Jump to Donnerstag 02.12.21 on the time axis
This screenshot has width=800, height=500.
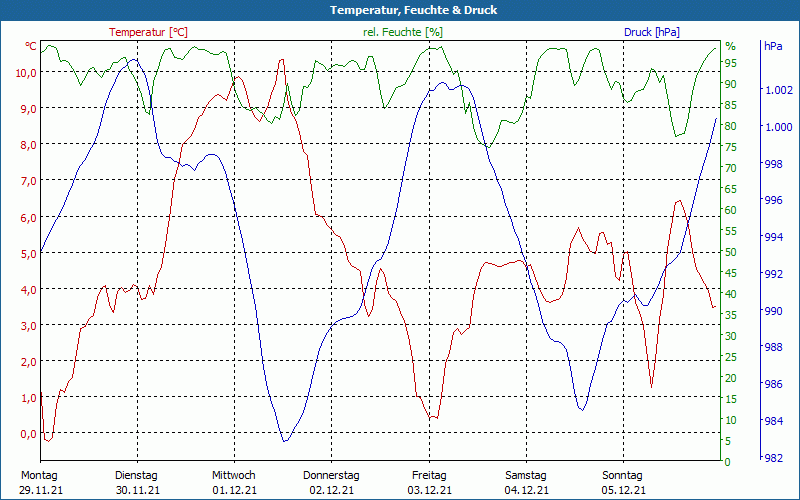331,482
